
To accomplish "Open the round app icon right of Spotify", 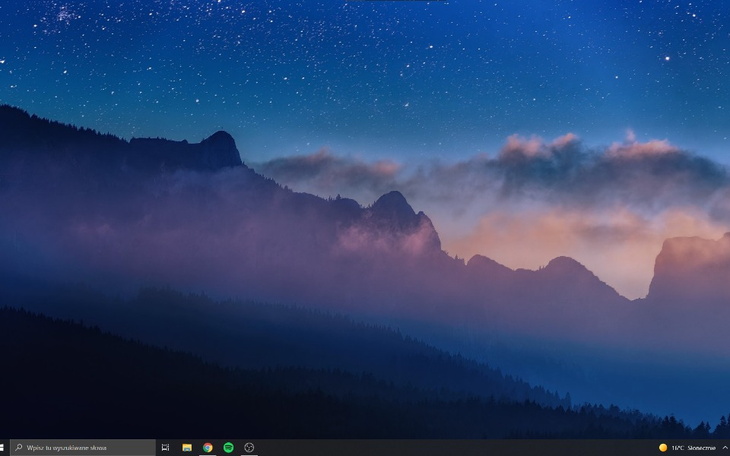I will (249, 448).
